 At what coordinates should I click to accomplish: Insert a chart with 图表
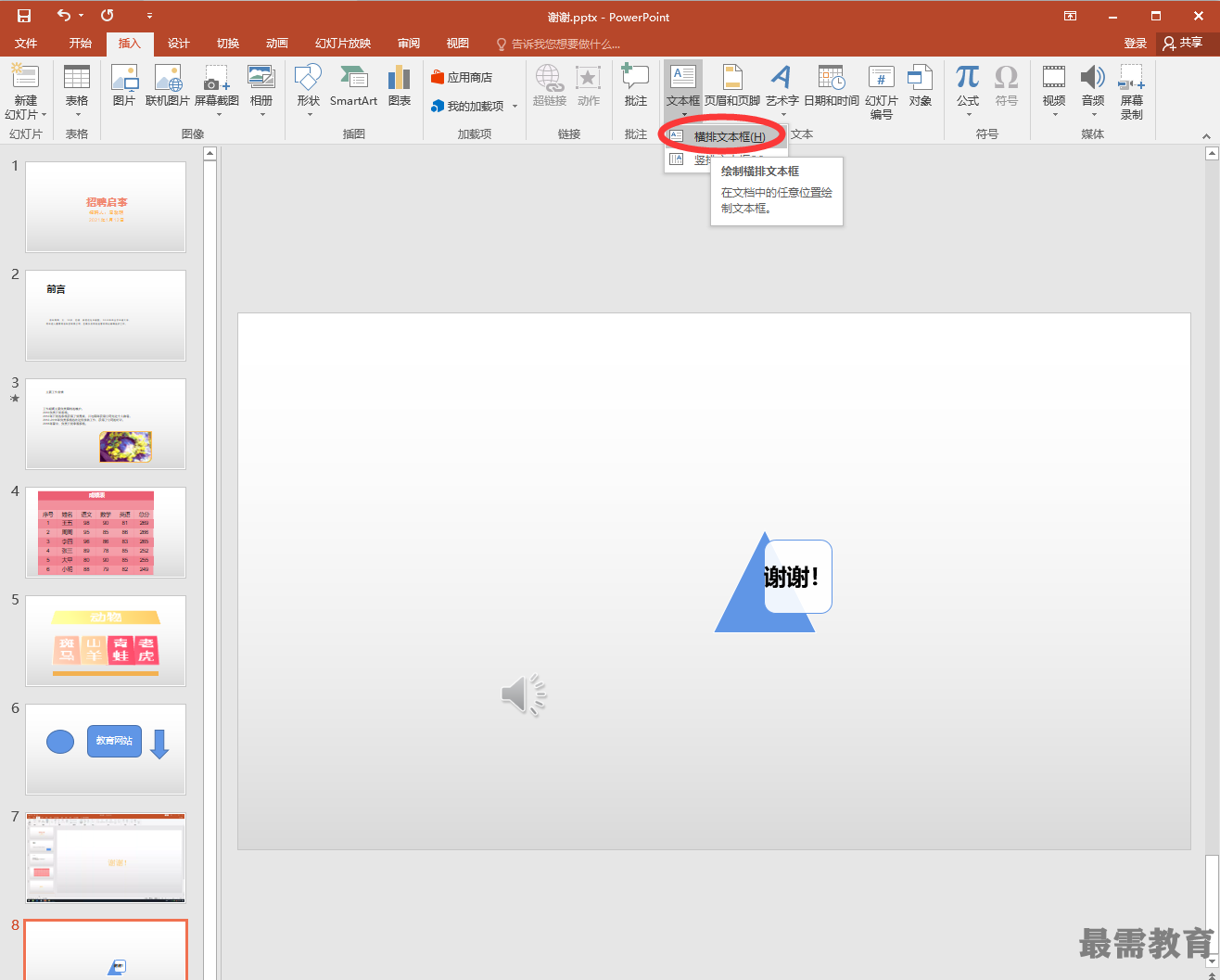[400, 85]
